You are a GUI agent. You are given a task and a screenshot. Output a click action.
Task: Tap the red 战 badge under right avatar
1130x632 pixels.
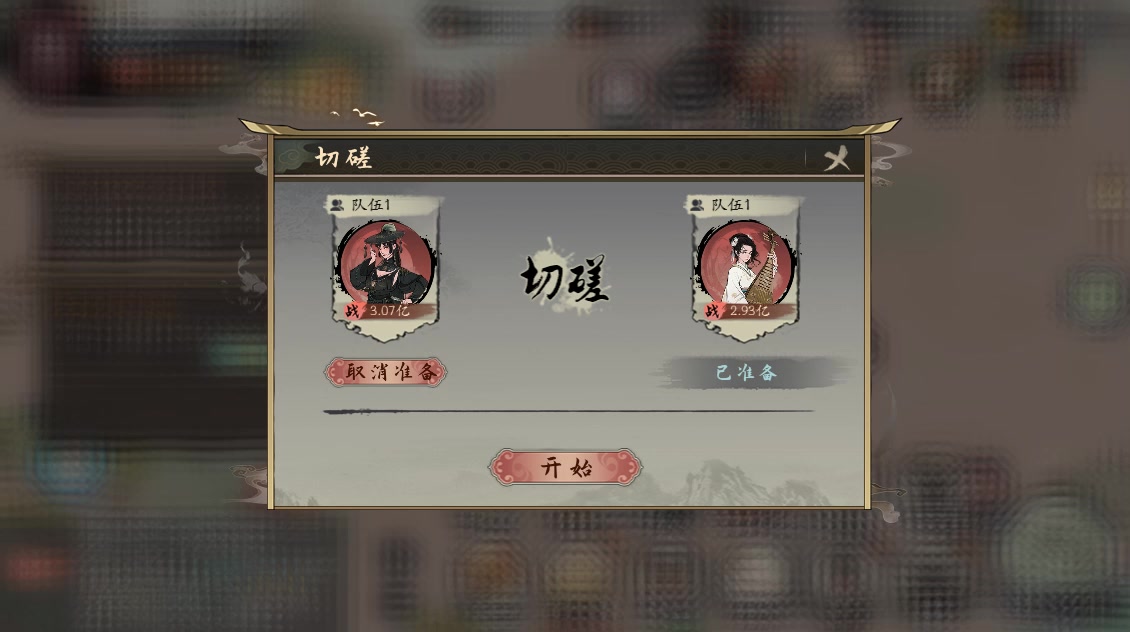click(x=713, y=311)
